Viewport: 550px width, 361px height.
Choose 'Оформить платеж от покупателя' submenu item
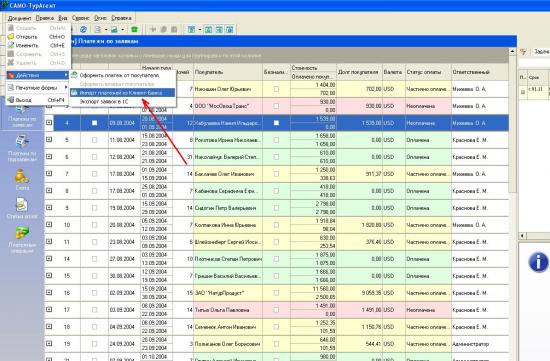[x=122, y=75]
